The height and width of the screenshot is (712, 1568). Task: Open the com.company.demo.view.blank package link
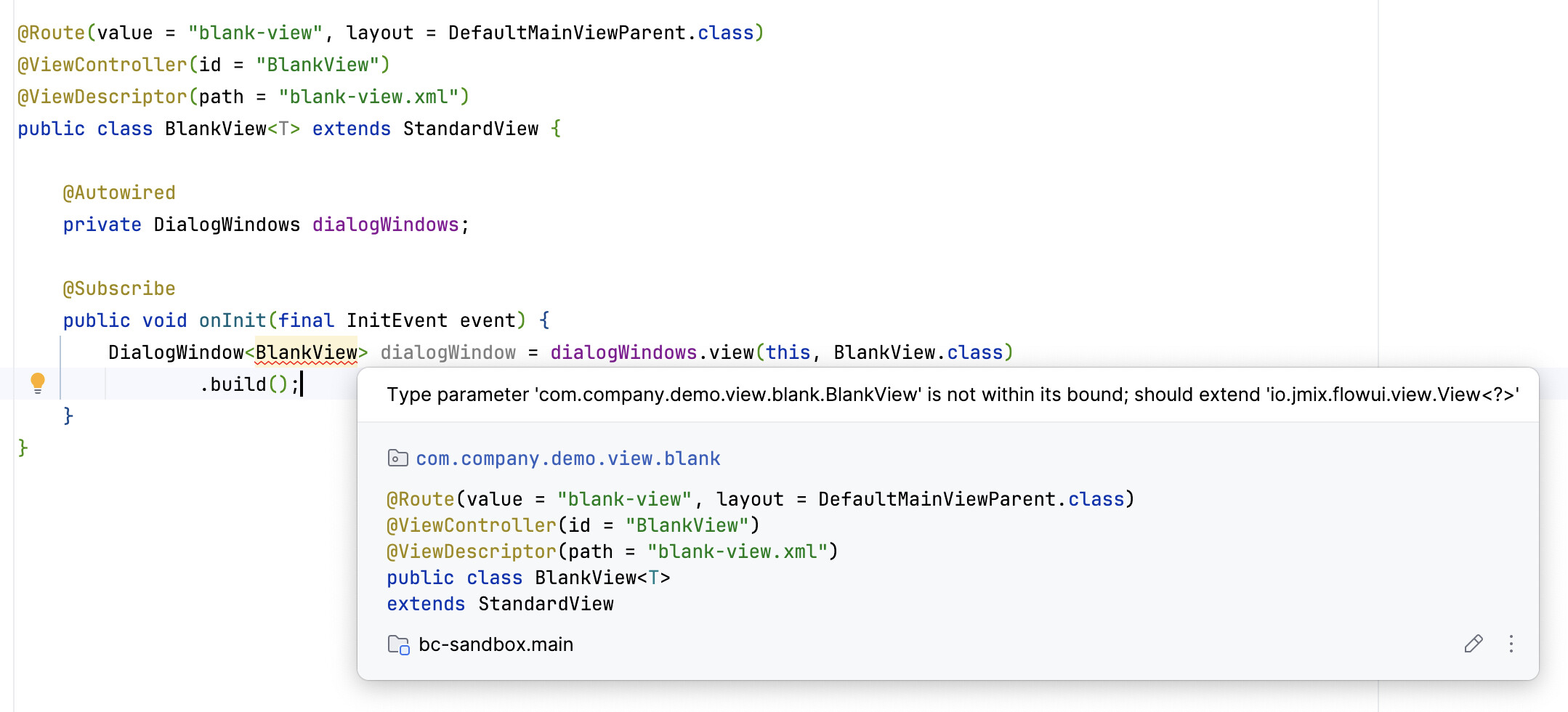[568, 458]
